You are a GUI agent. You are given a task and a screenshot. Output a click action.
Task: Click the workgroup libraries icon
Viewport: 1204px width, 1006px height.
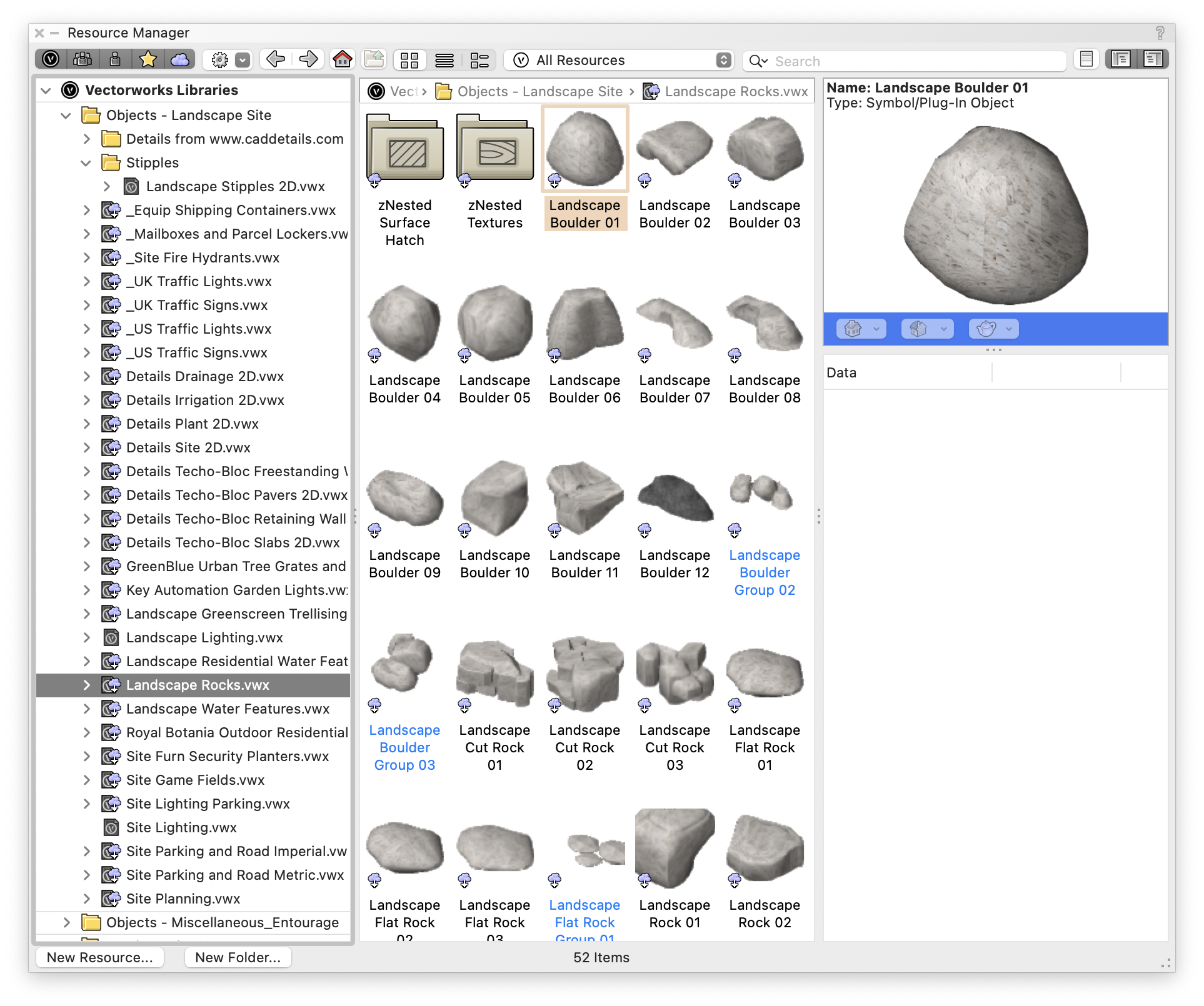click(82, 59)
